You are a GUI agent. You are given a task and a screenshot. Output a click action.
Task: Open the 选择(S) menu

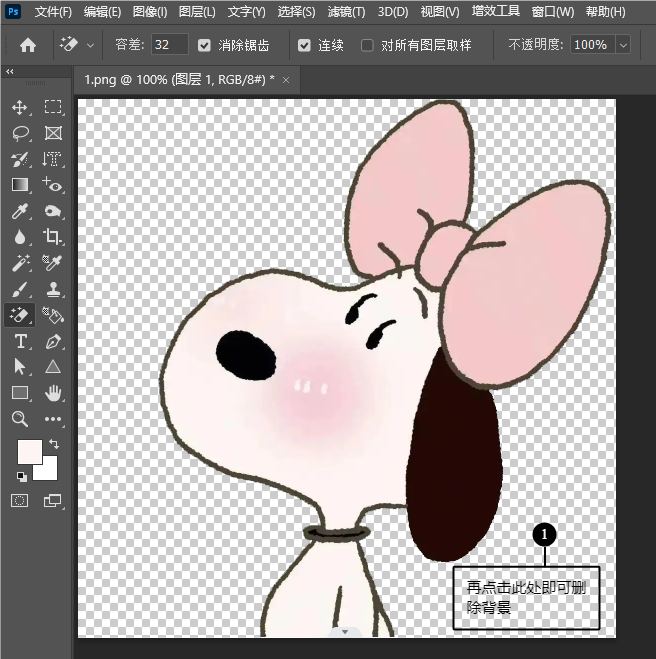[x=296, y=12]
